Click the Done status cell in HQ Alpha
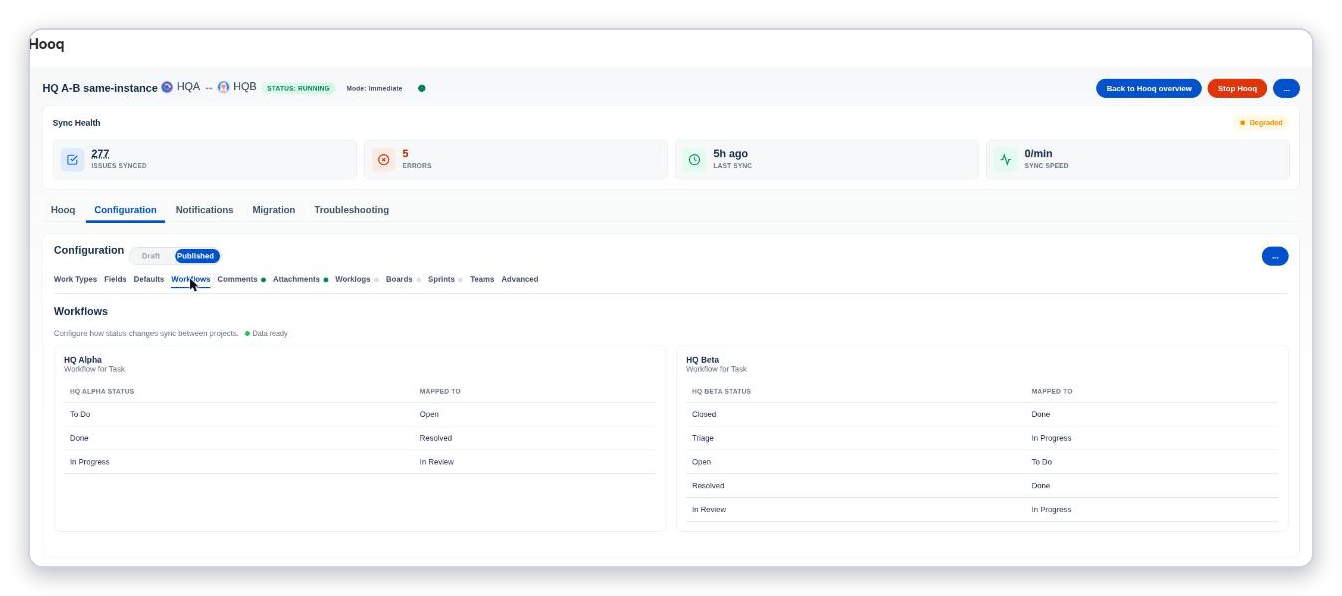The width and height of the screenshot is (1342, 596). (79, 438)
